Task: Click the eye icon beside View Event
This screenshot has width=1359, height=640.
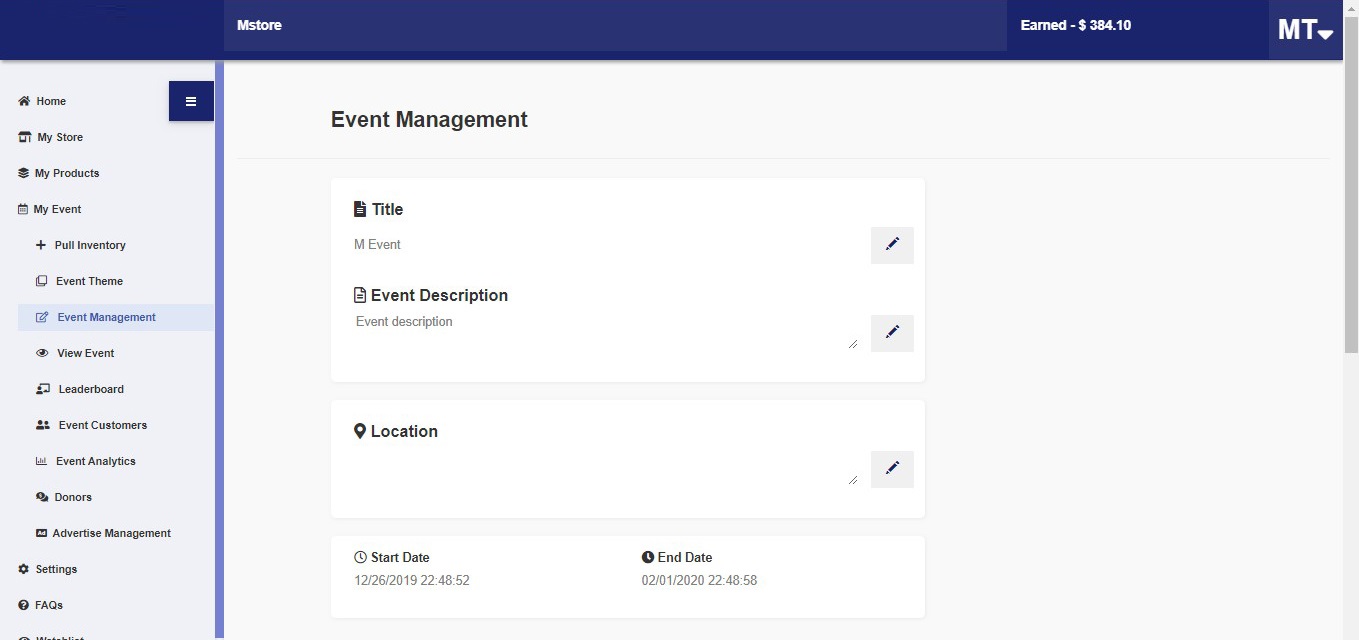Action: tap(42, 353)
